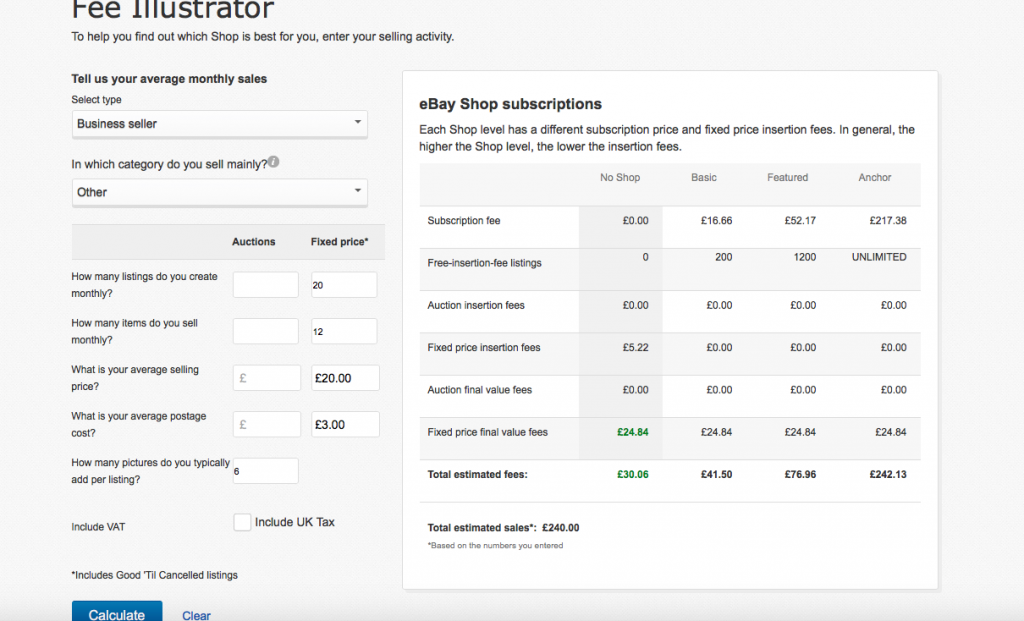Focus the Fixed price listings created field showing 20
The height and width of the screenshot is (621, 1024).
(344, 285)
